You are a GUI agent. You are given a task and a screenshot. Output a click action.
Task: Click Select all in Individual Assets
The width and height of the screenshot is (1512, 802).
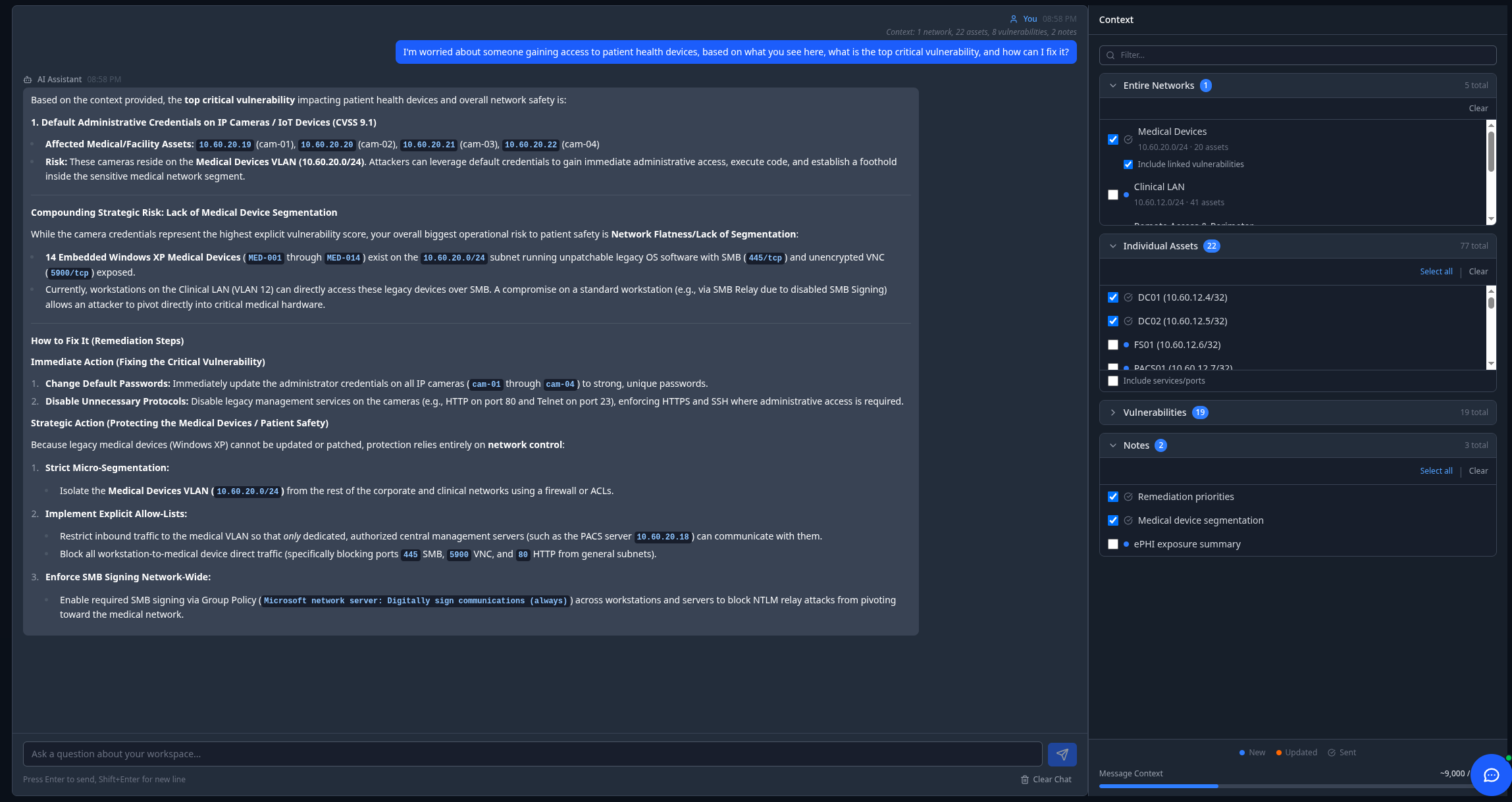coord(1436,272)
